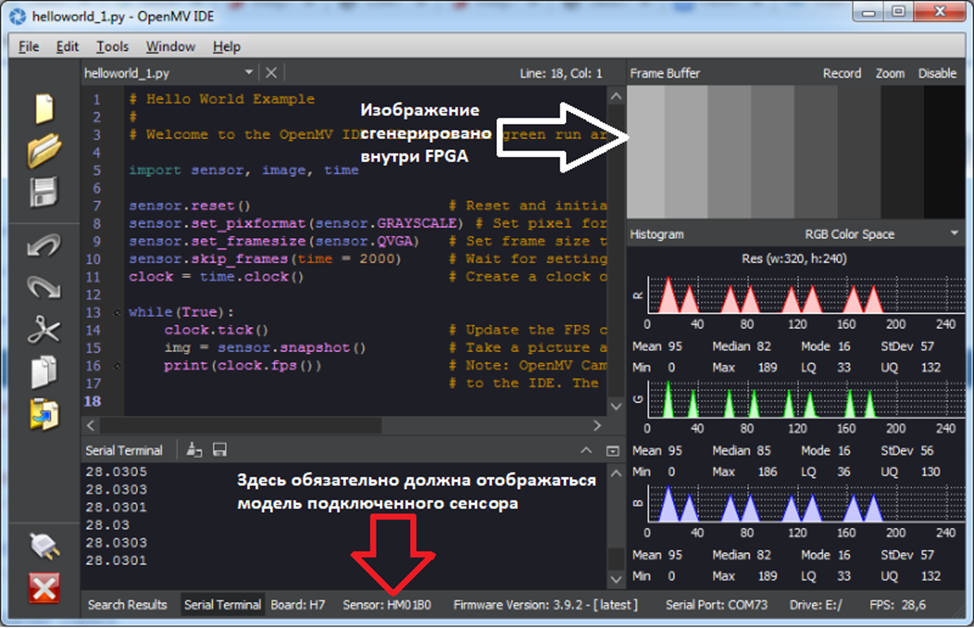Save Serial Terminal output to file

[x=219, y=450]
